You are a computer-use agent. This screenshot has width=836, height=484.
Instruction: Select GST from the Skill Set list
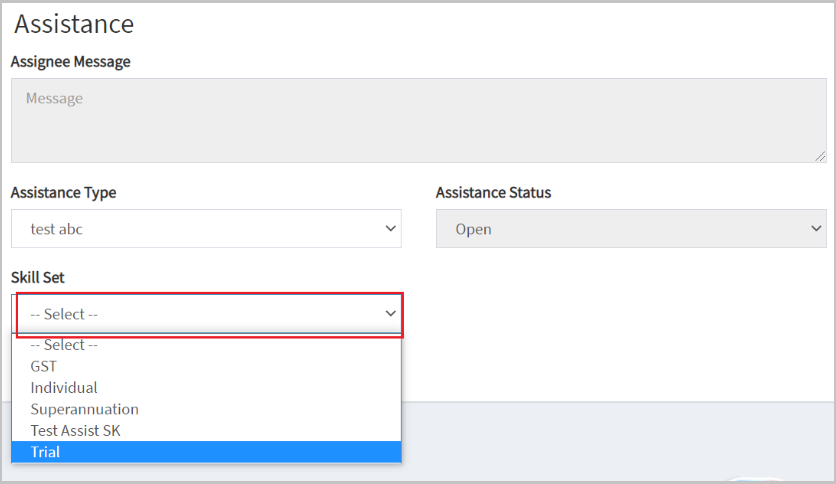[x=206, y=366]
